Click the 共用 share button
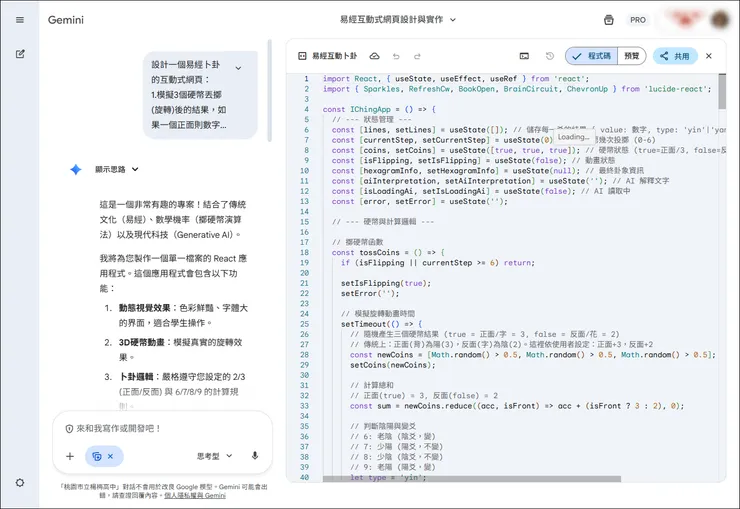The height and width of the screenshot is (509, 740). 675,56
